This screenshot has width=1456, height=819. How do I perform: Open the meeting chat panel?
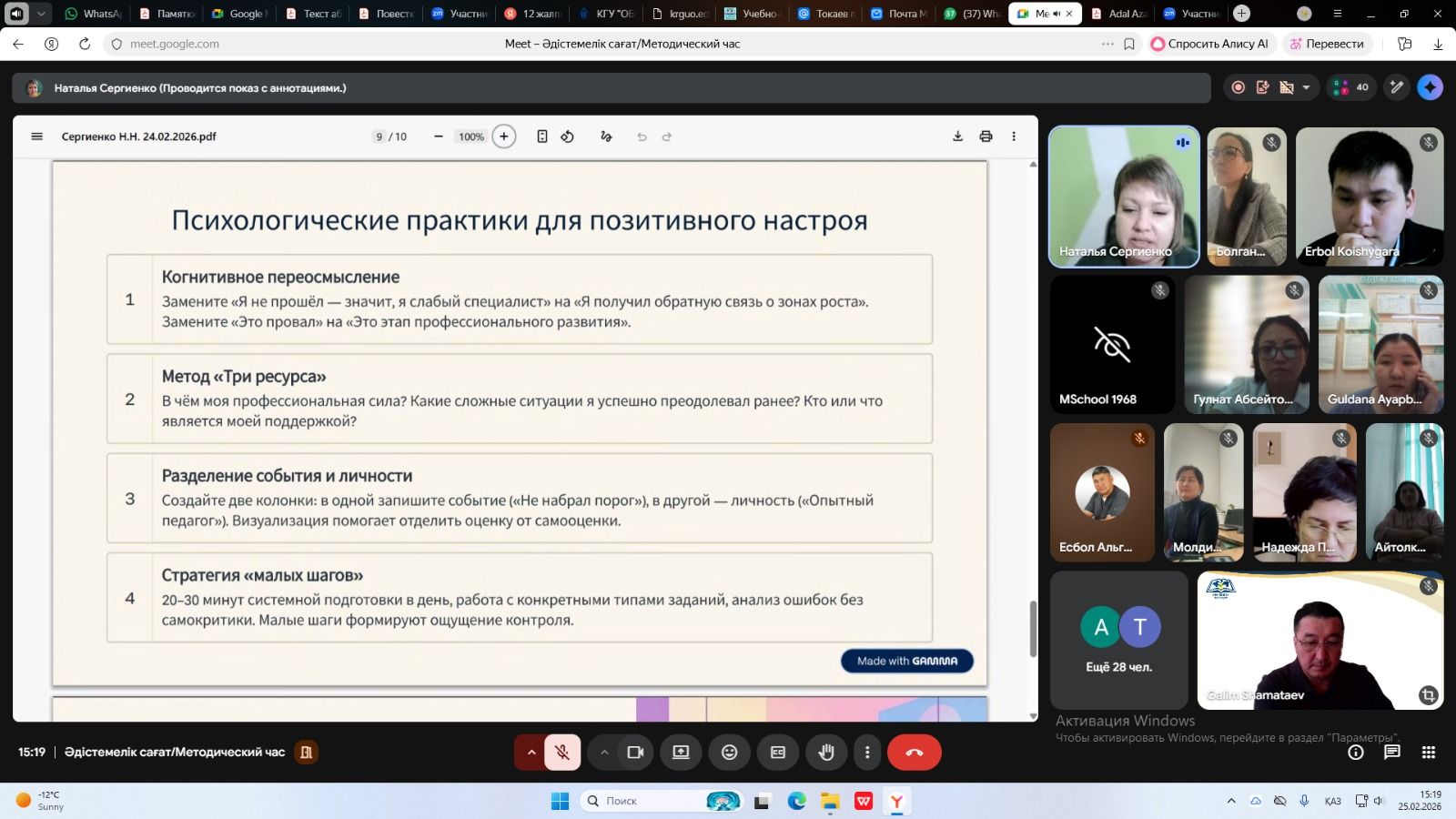pyautogui.click(x=1391, y=752)
